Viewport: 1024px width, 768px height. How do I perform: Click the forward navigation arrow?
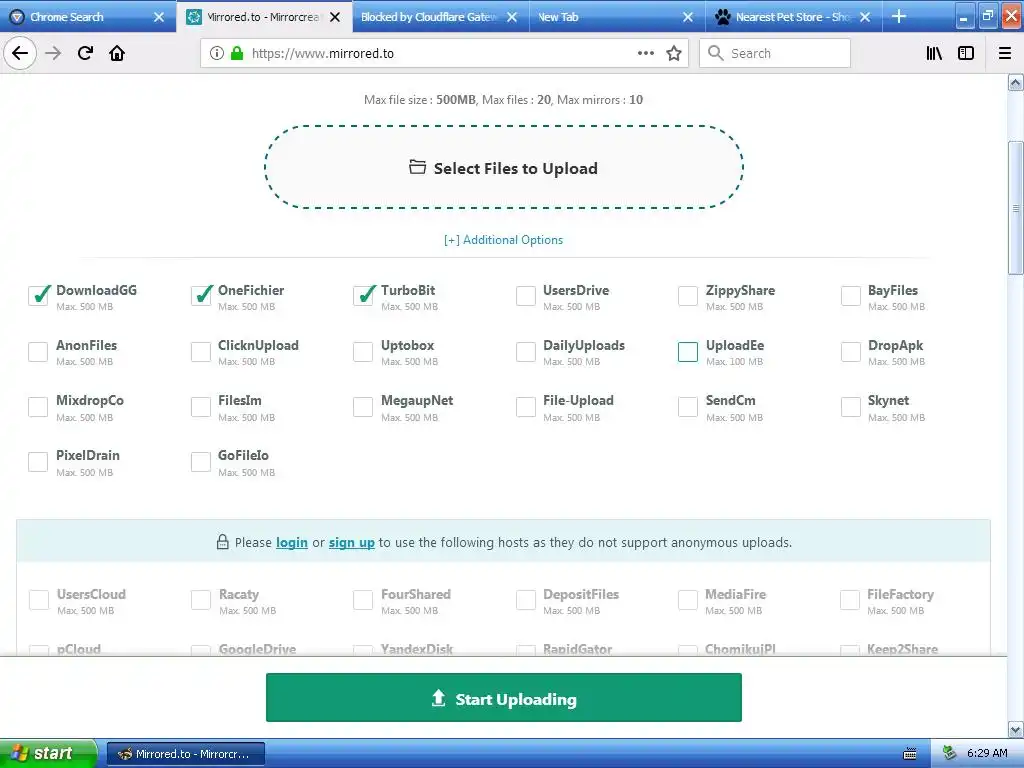click(x=53, y=53)
